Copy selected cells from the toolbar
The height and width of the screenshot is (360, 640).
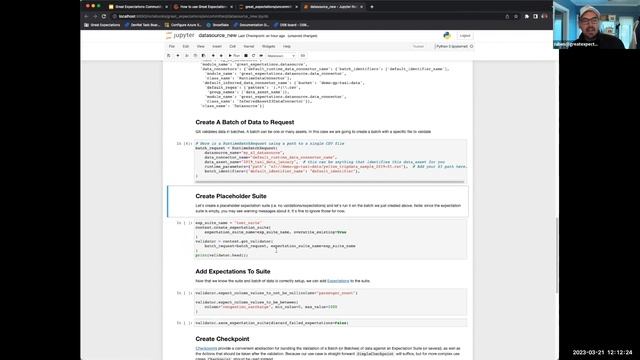(195, 56)
